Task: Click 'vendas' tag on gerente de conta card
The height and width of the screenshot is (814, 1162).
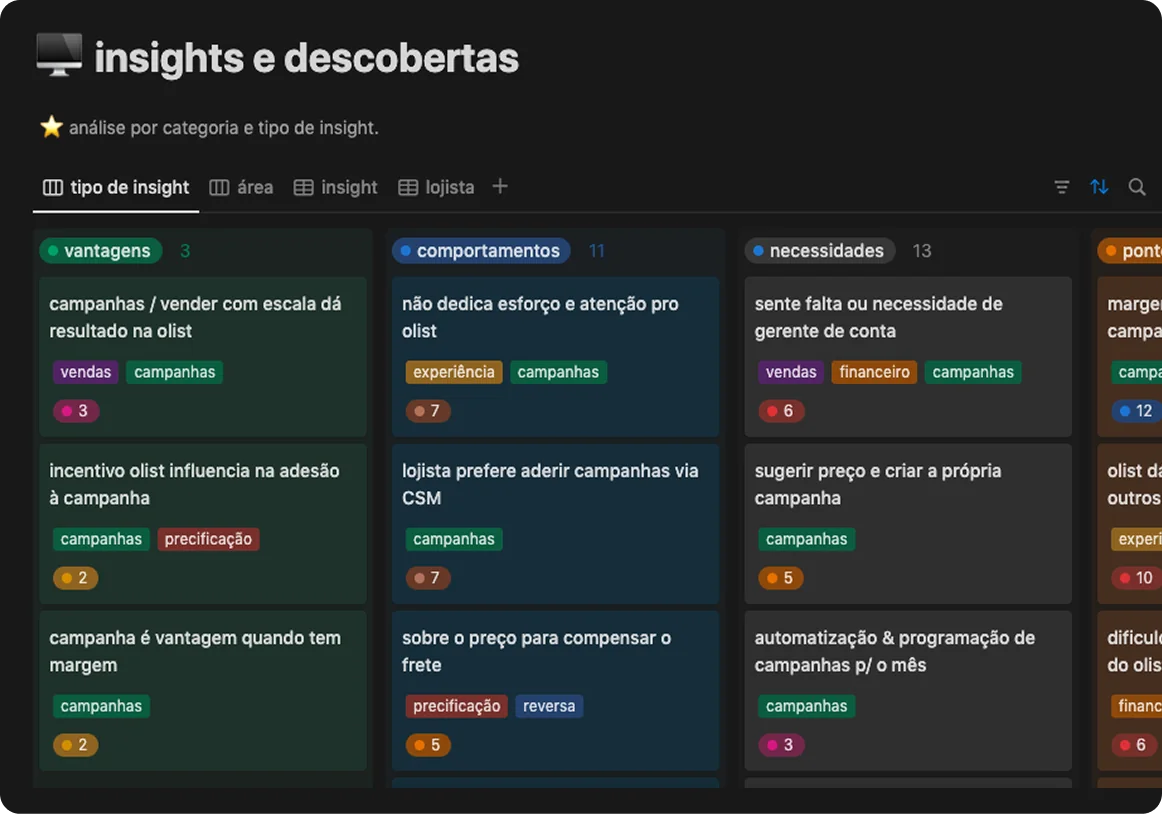Action: (791, 372)
